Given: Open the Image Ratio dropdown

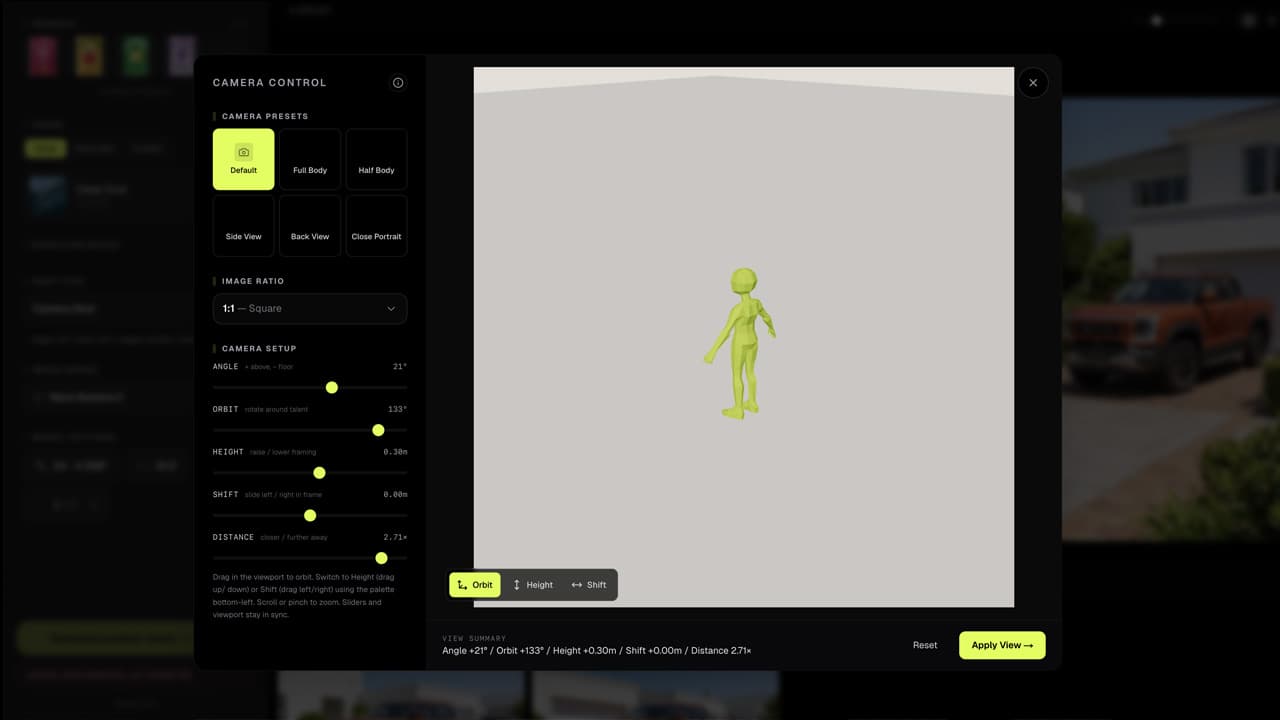Looking at the screenshot, I should pyautogui.click(x=310, y=309).
